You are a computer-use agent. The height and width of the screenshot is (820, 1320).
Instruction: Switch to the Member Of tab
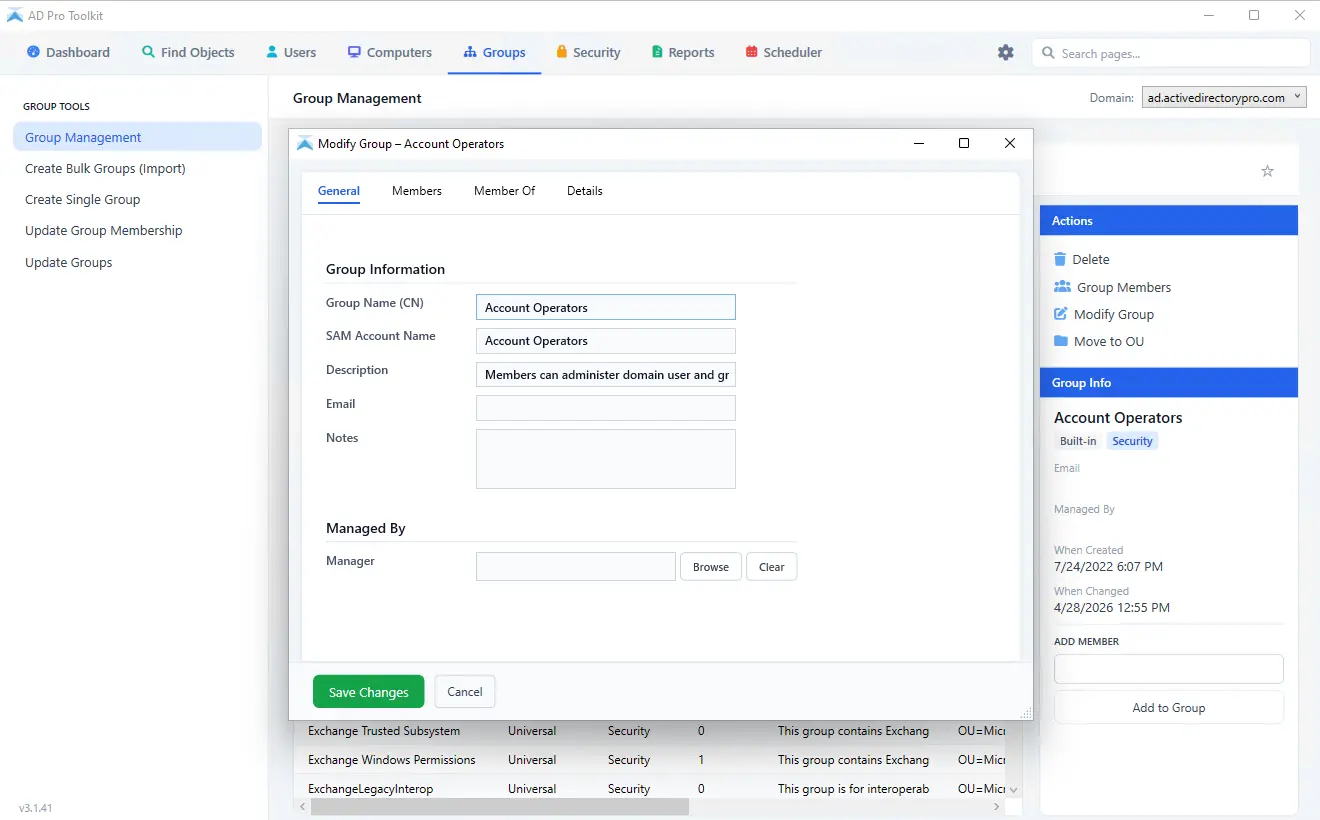505,191
